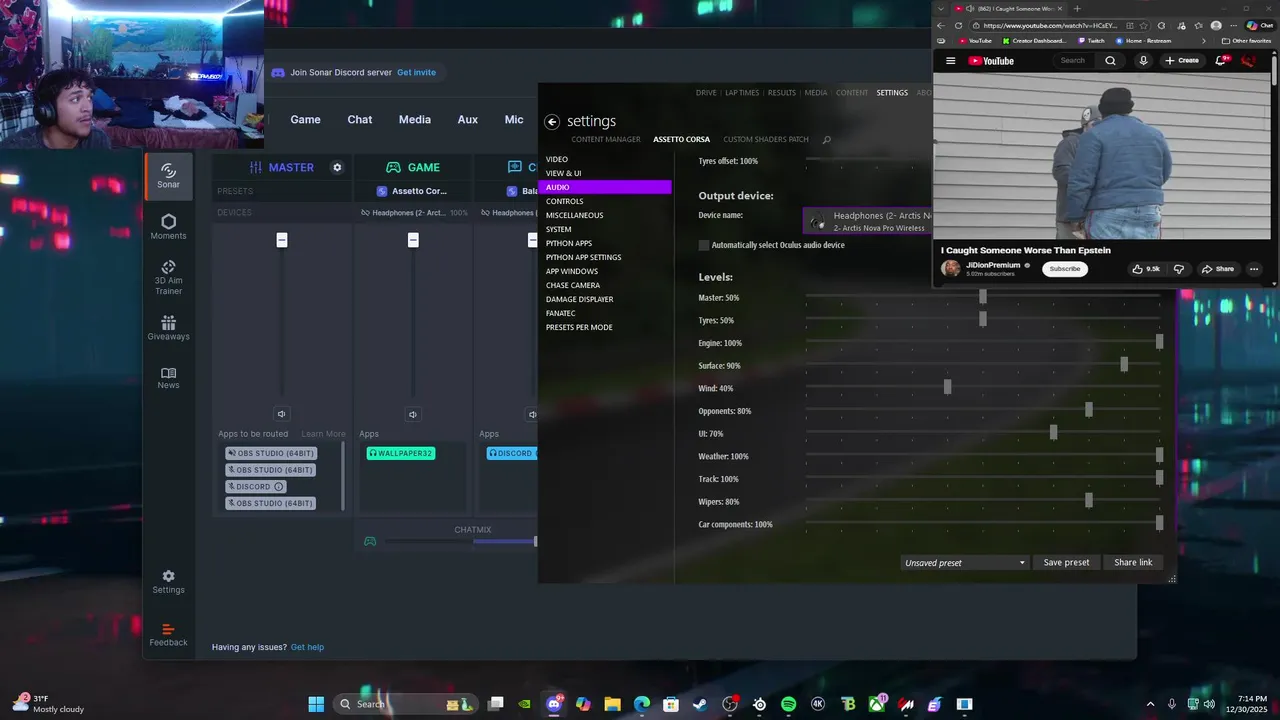Like the YouTube video
This screenshot has height=720, width=1280.
1145,269
